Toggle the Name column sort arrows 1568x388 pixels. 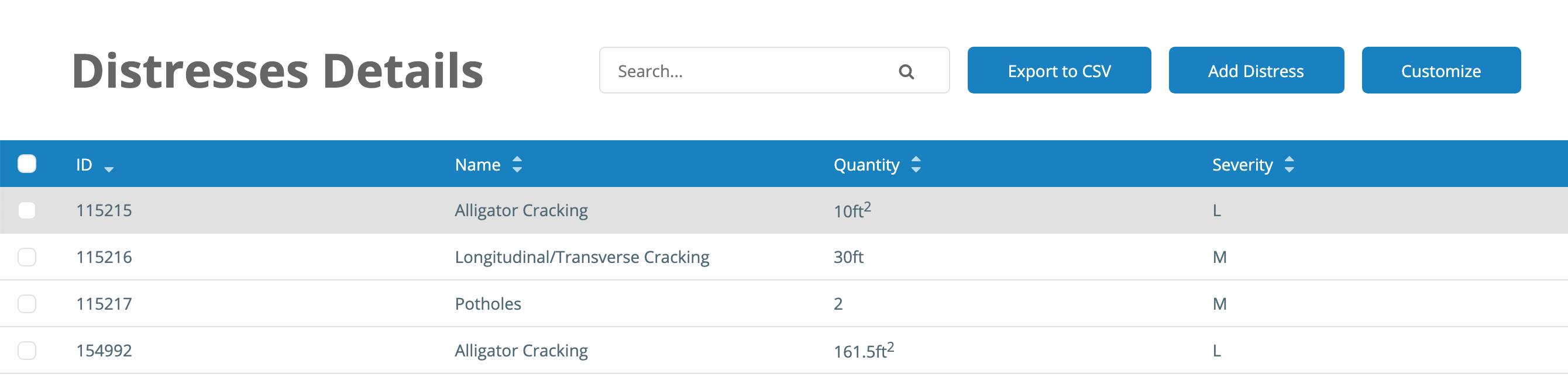coord(517,164)
